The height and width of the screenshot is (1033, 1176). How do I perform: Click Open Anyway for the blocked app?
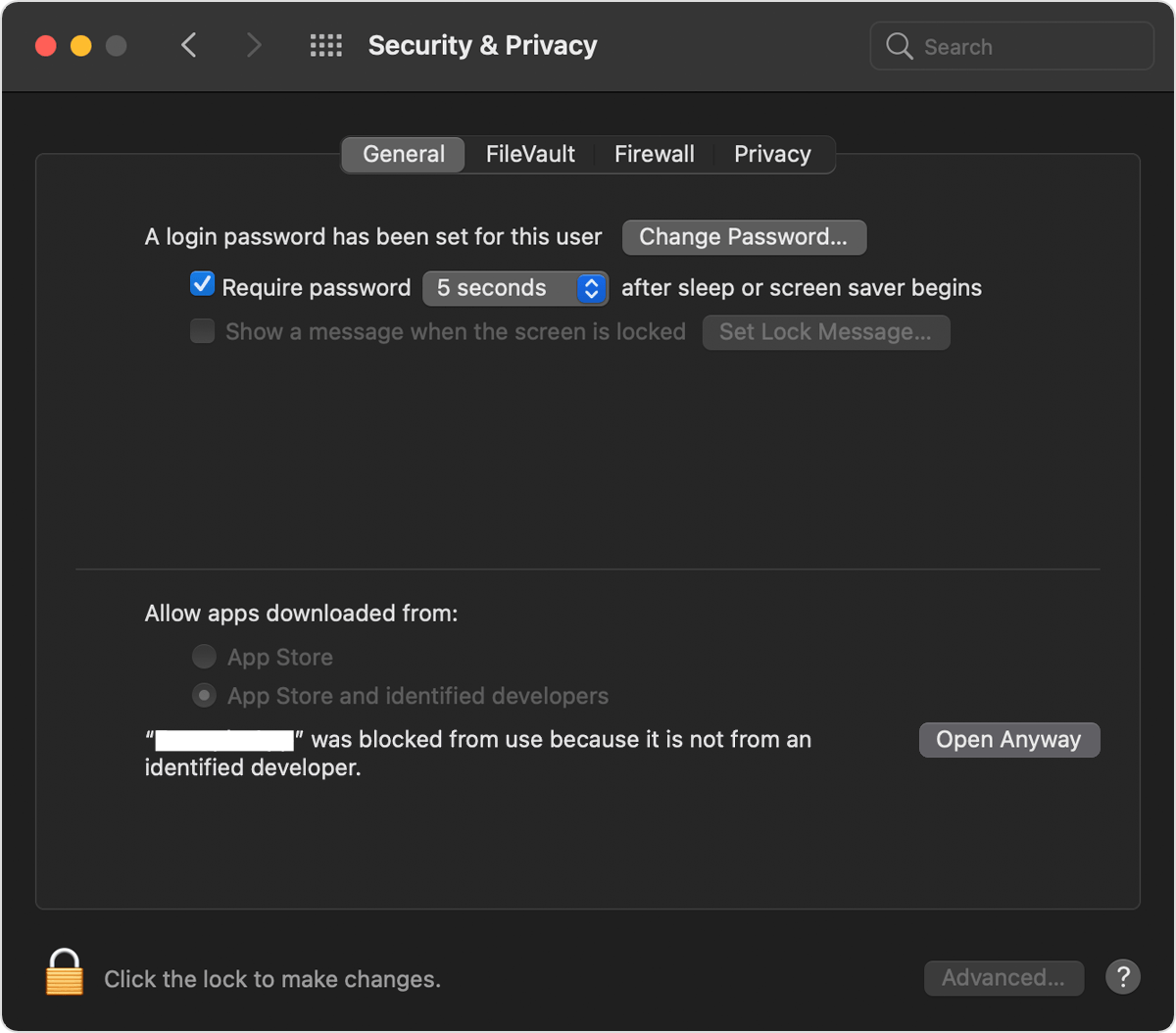(1008, 739)
